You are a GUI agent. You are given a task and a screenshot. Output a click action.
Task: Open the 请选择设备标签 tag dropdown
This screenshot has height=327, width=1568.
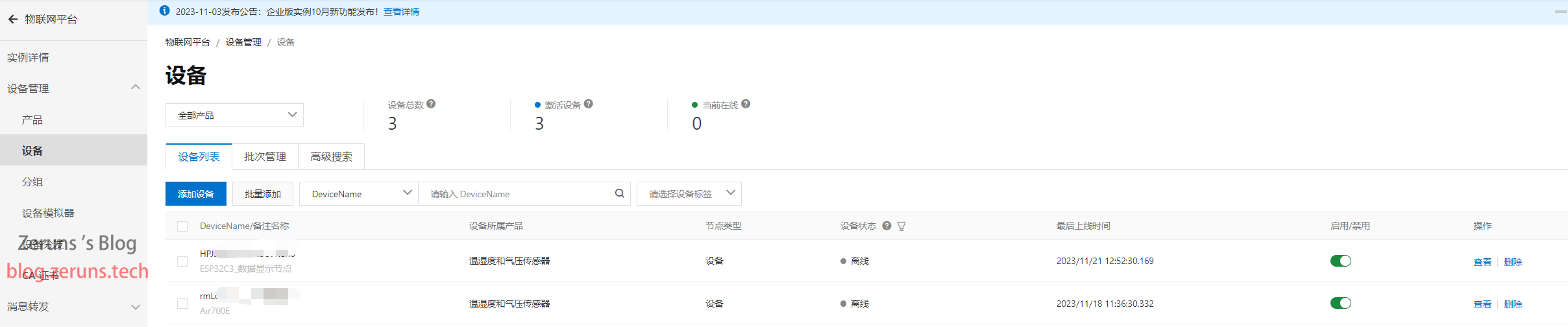point(689,193)
